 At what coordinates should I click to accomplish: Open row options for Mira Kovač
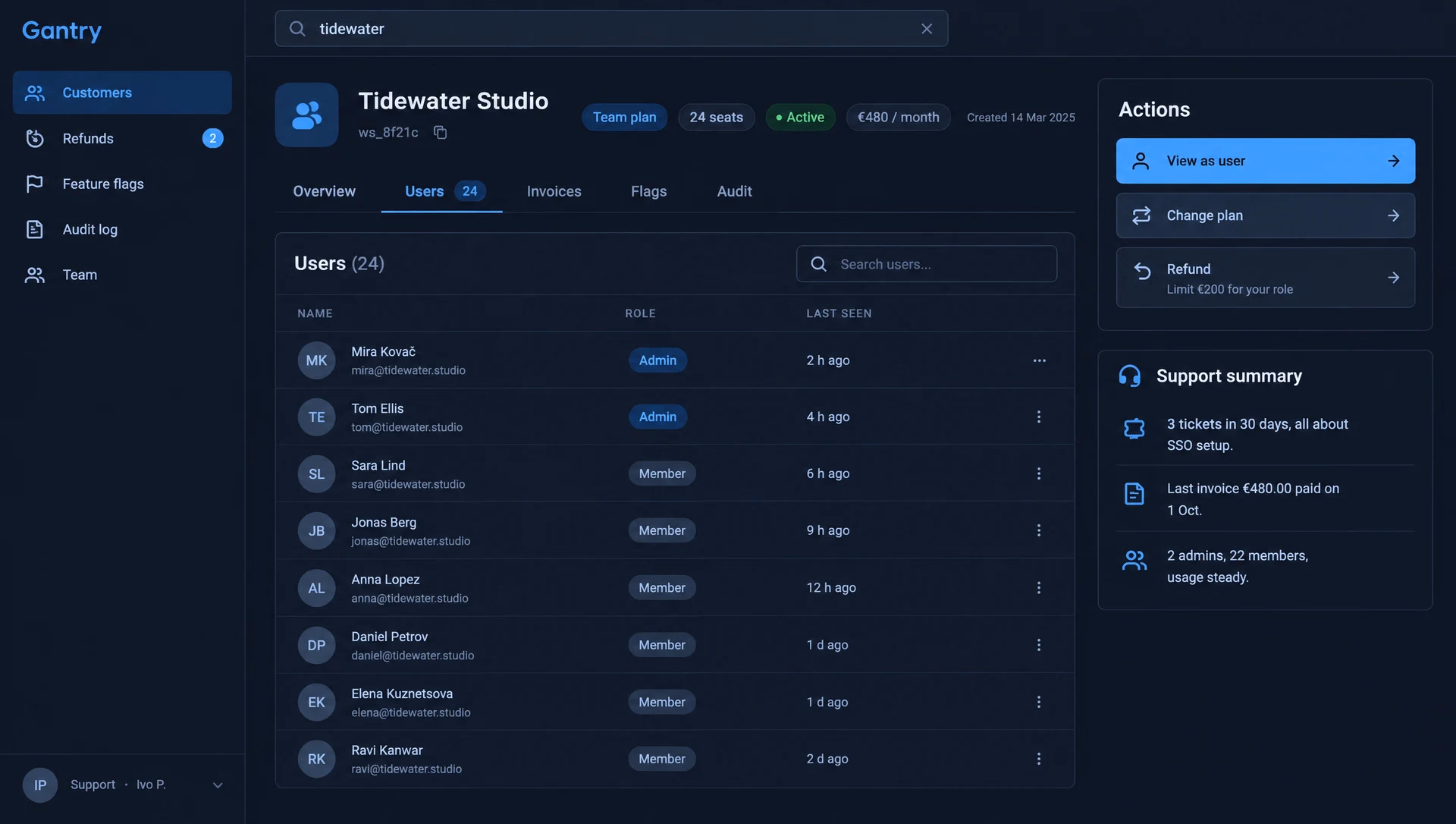click(x=1039, y=360)
